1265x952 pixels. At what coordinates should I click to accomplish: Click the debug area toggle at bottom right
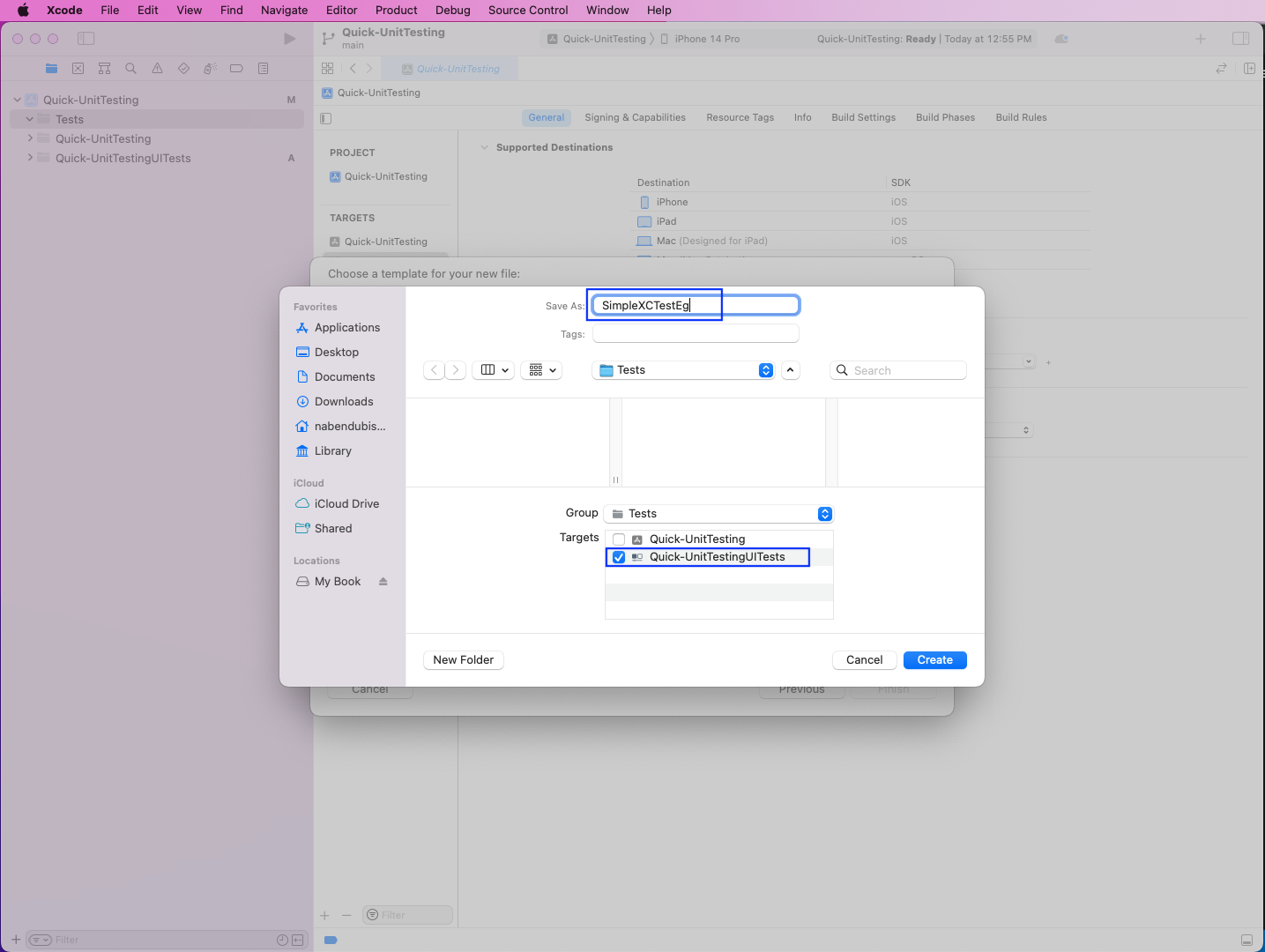pos(1246,940)
